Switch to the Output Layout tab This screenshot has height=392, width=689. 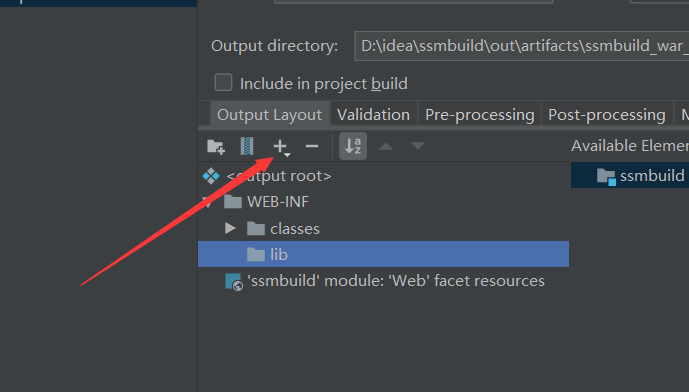tap(269, 115)
